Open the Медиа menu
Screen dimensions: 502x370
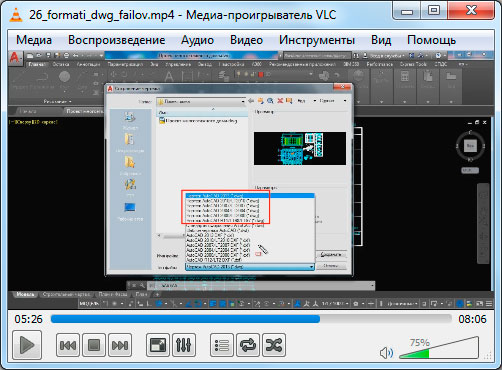(34, 40)
